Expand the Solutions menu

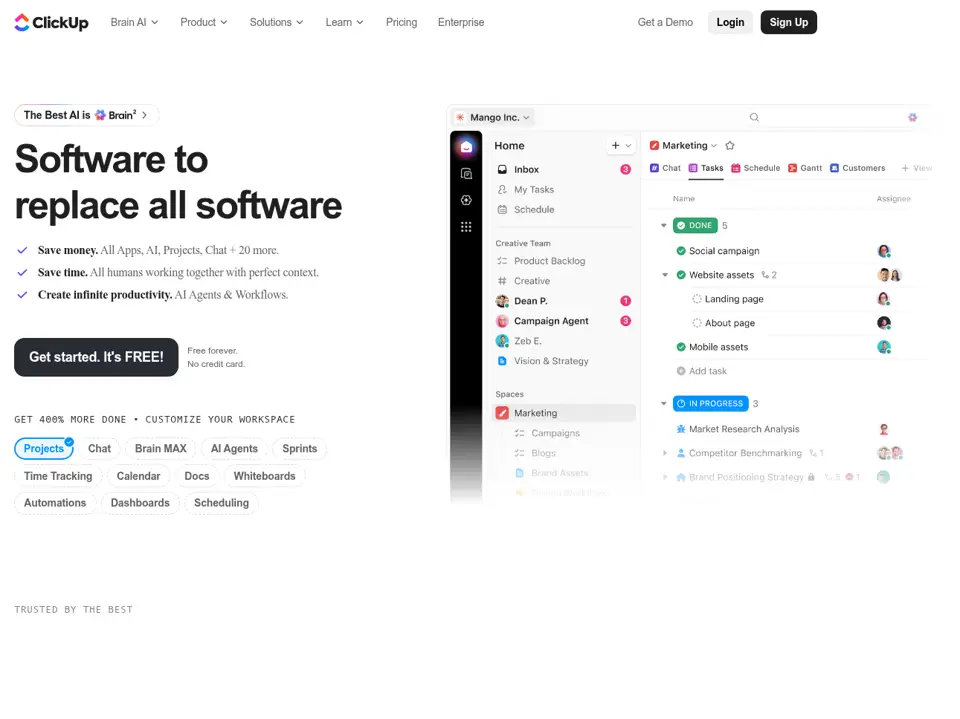click(276, 22)
